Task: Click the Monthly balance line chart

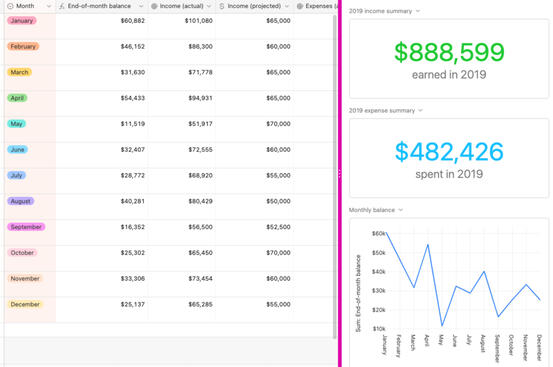Action: click(449, 291)
